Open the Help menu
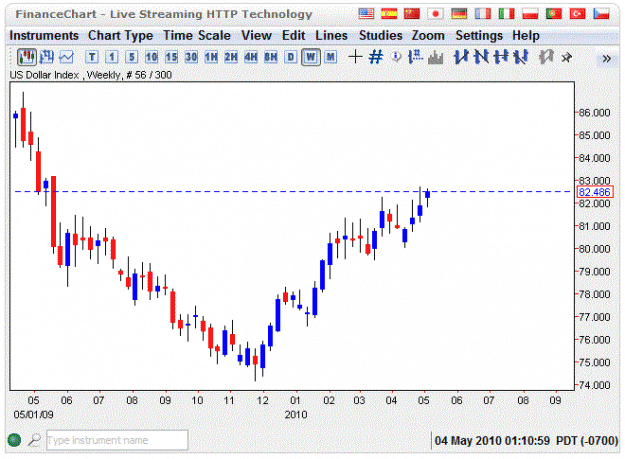The width and height of the screenshot is (625, 459). [526, 35]
